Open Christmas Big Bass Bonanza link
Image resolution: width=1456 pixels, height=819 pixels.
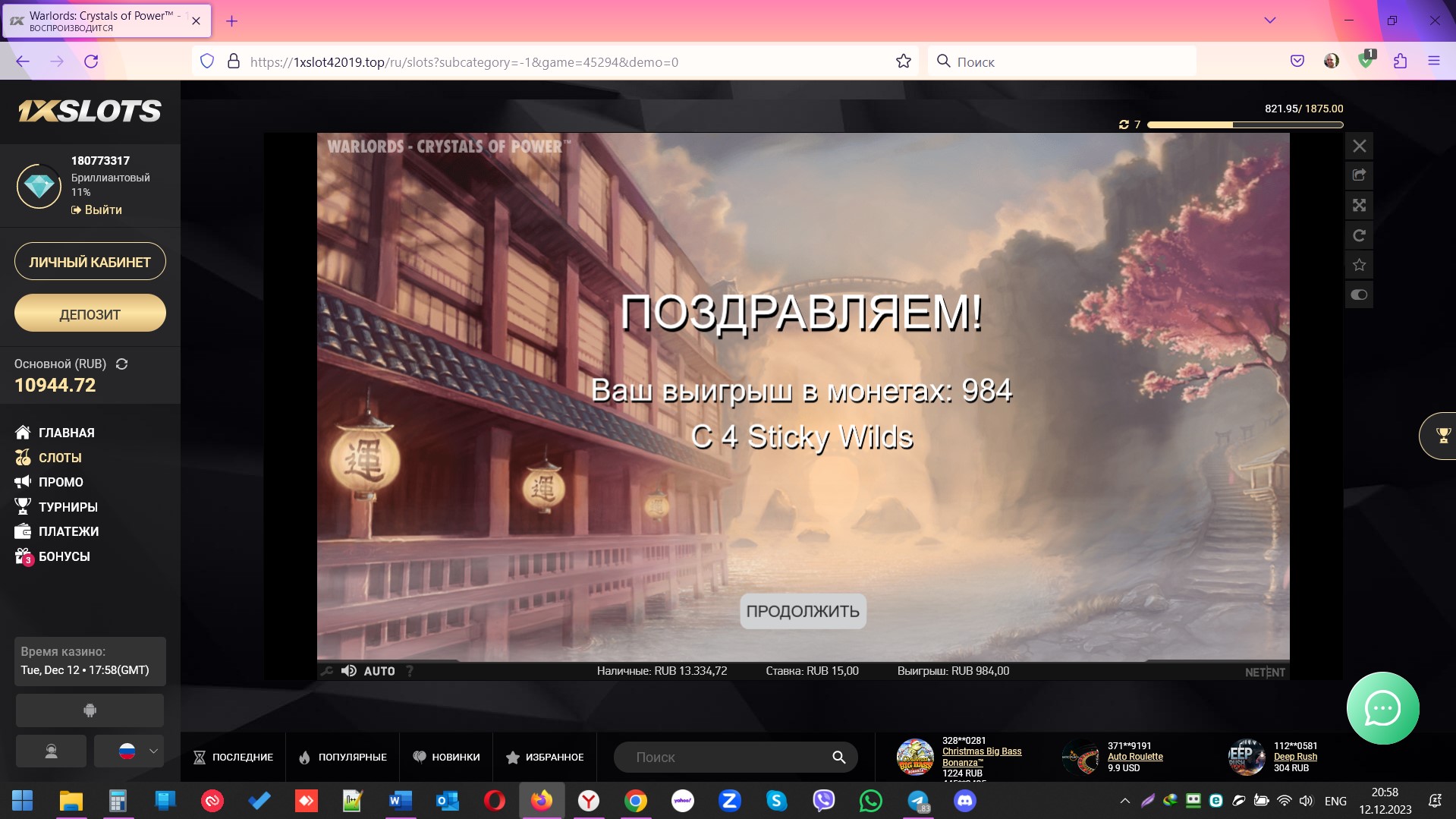coord(982,757)
